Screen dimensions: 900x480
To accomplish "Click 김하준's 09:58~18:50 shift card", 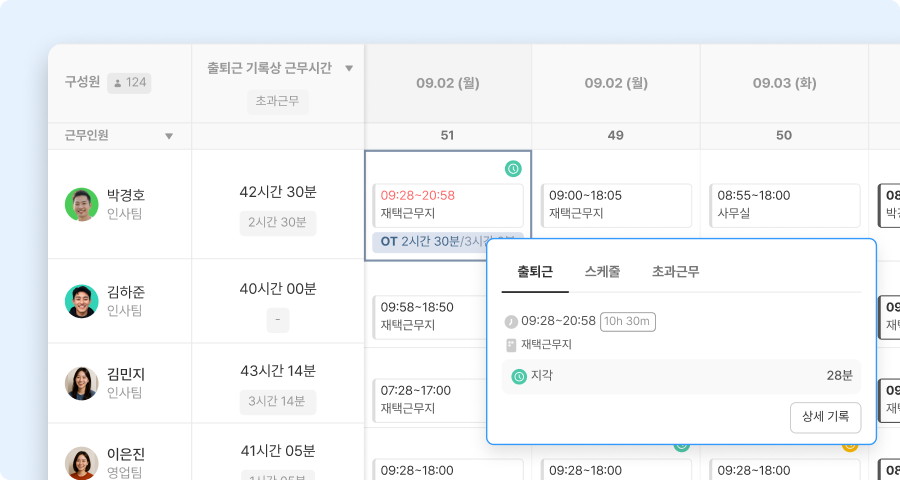I will (429, 317).
